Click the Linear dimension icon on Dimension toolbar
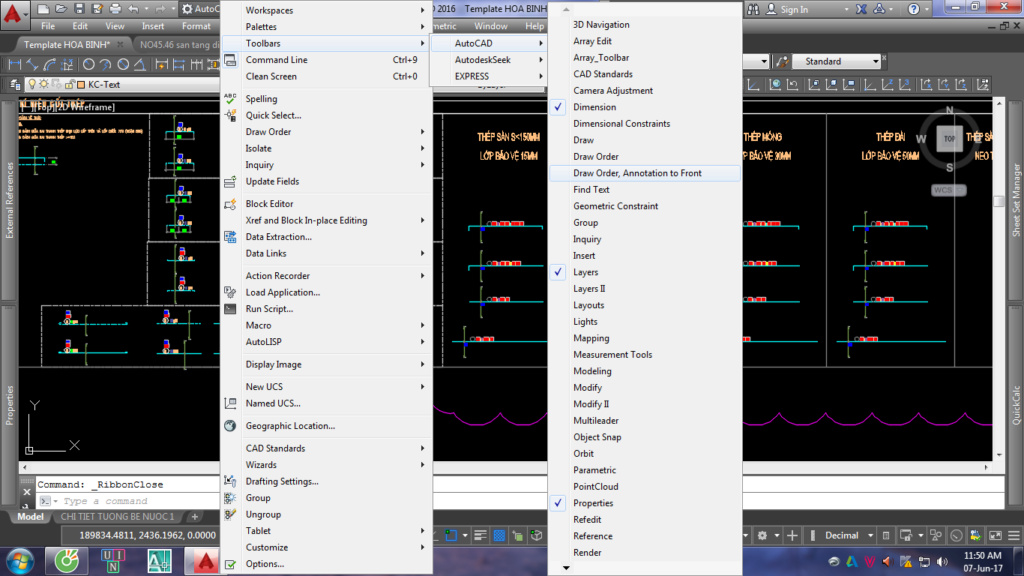The height and width of the screenshot is (576, 1024). (14, 65)
